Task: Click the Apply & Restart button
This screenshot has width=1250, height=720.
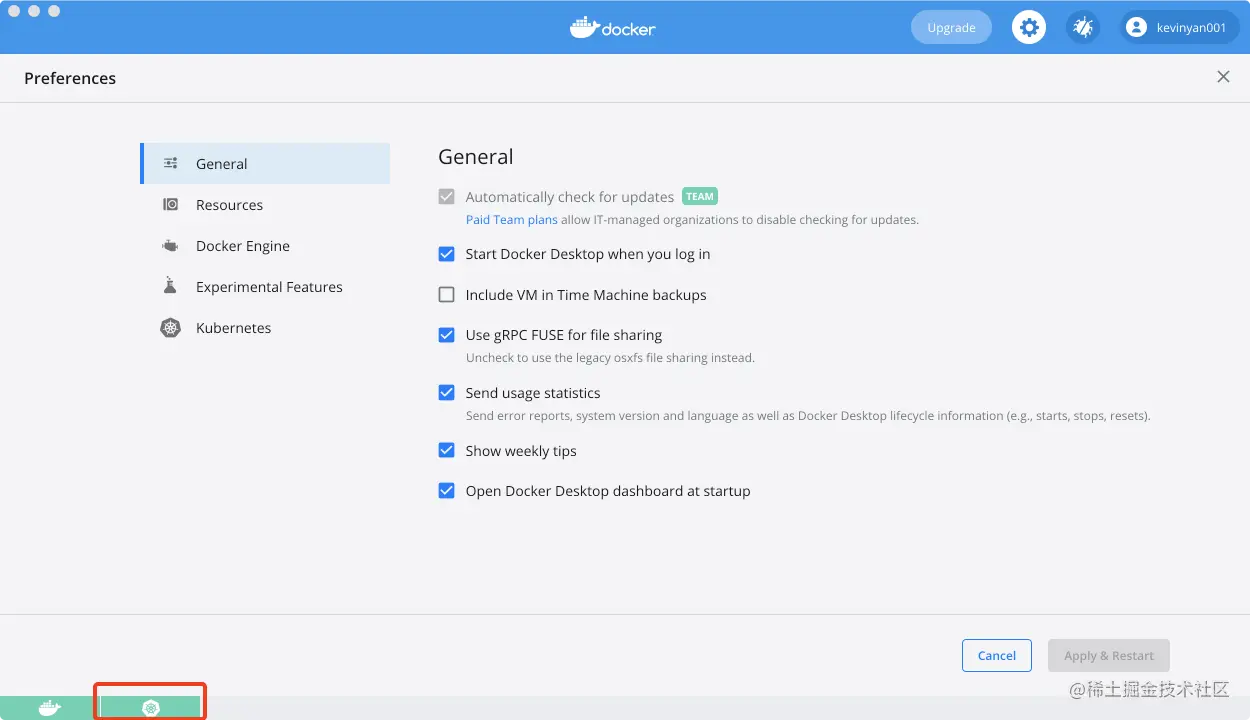Action: [1109, 655]
